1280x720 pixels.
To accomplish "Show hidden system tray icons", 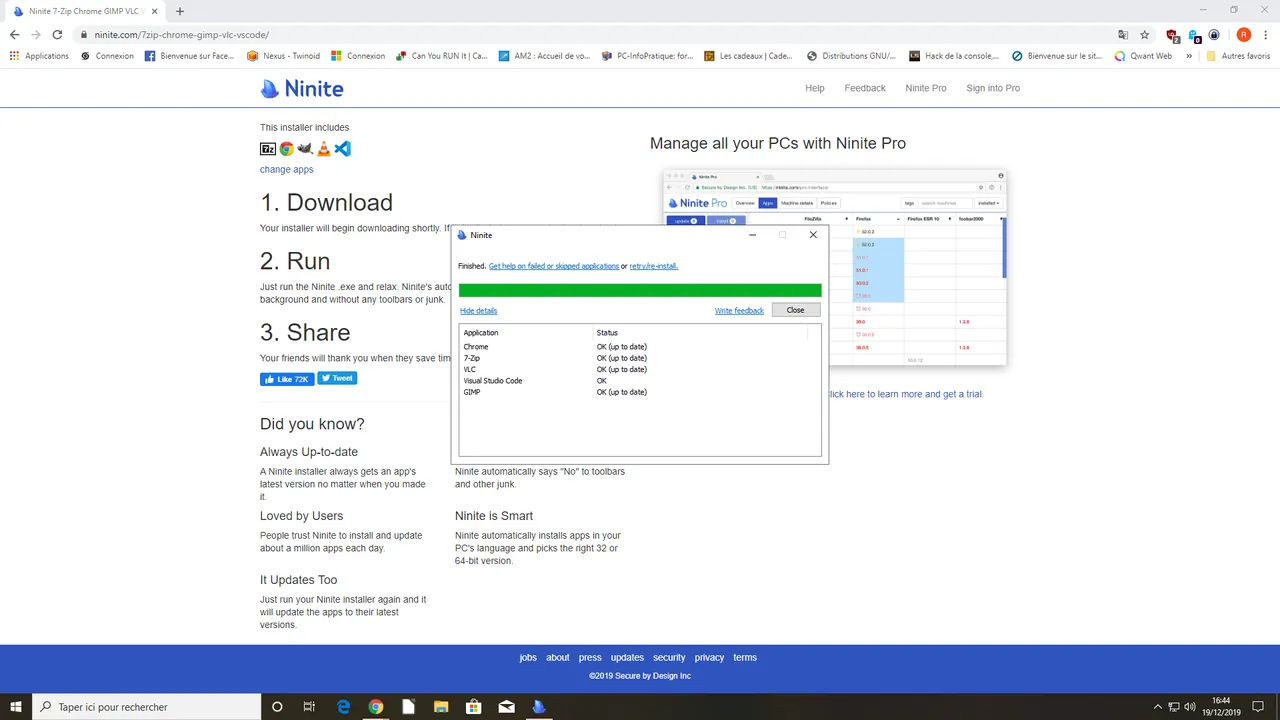I will click(1158, 707).
